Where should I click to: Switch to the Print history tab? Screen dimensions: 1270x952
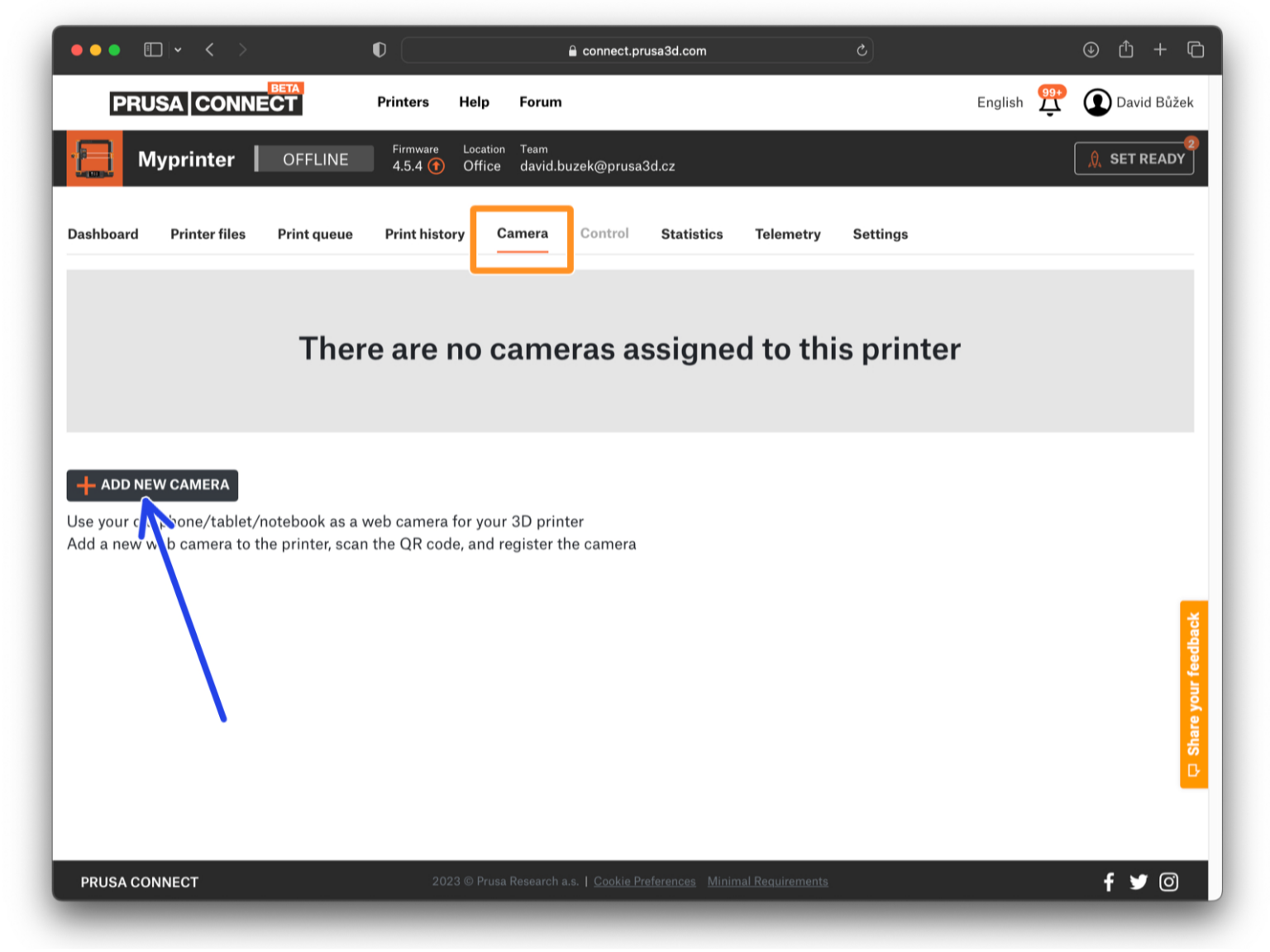point(424,234)
